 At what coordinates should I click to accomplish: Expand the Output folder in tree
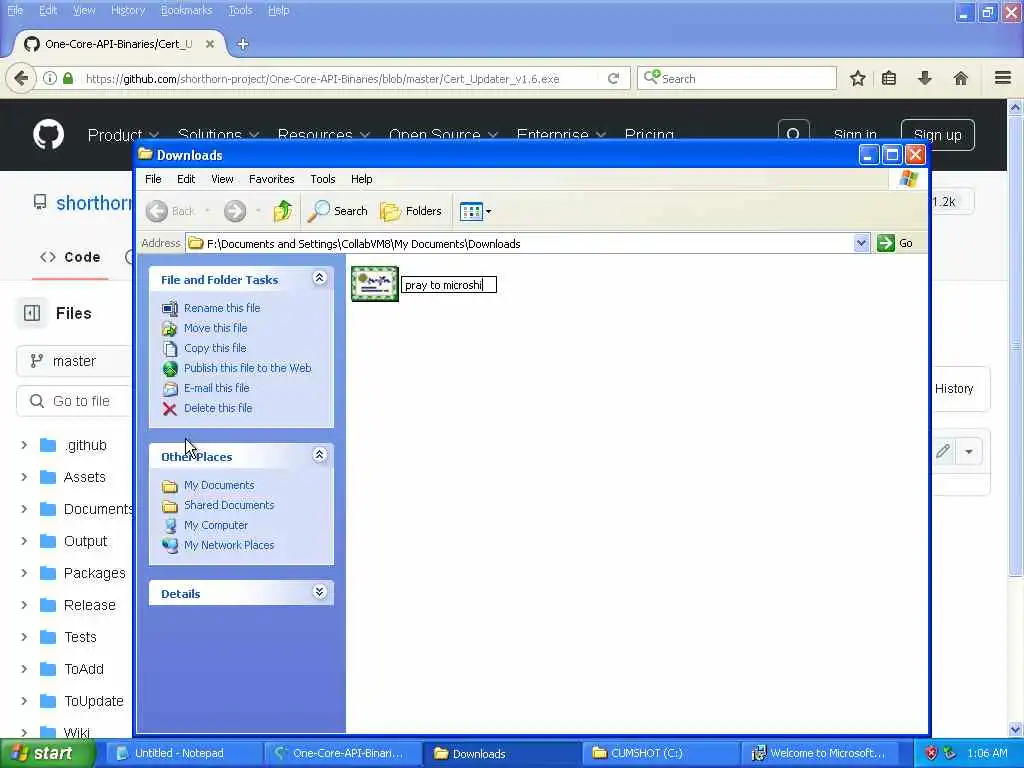[x=24, y=541]
